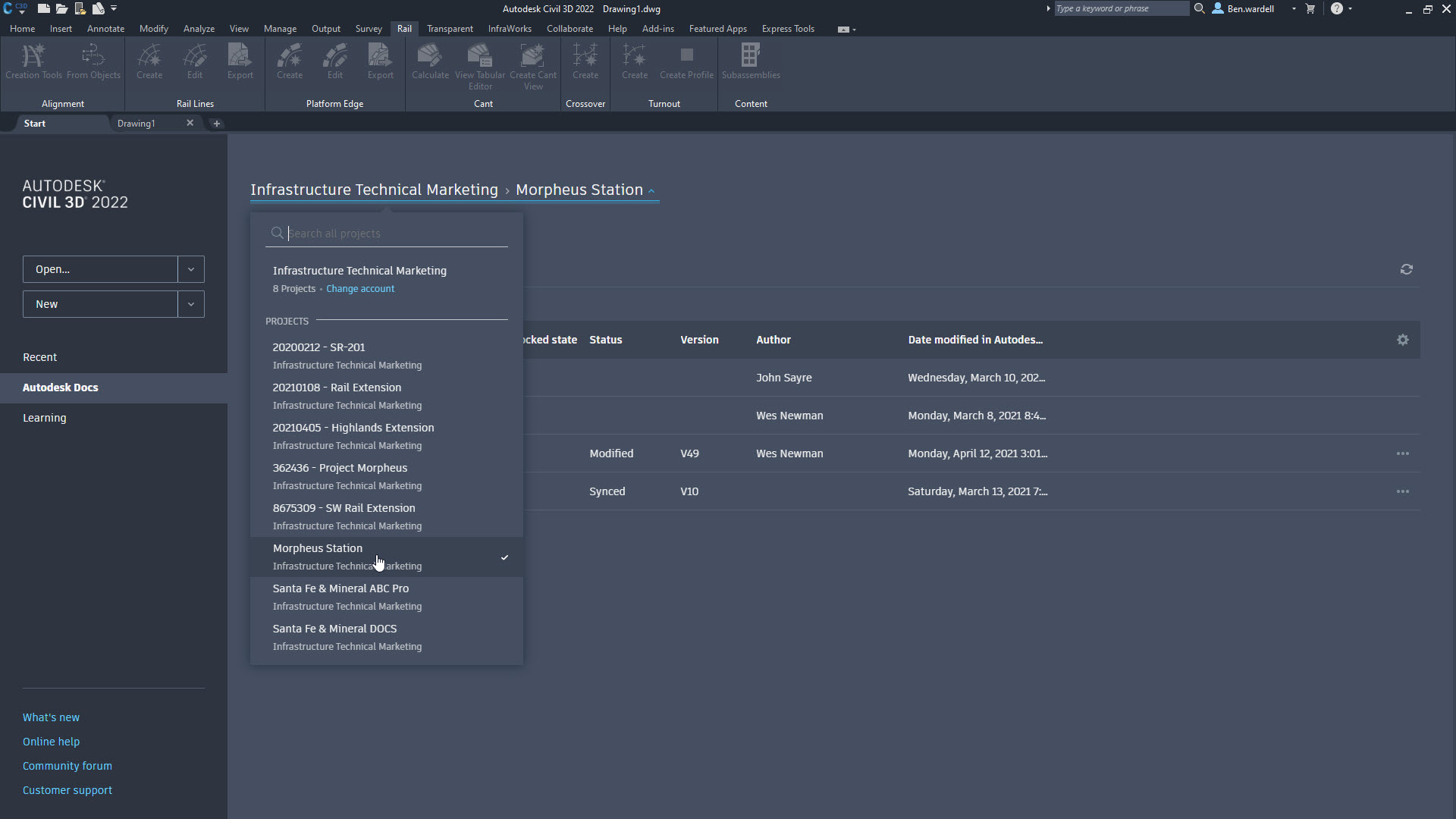This screenshot has height=819, width=1456.
Task: Click the New file icon in quick access toolbar
Action: (44, 8)
